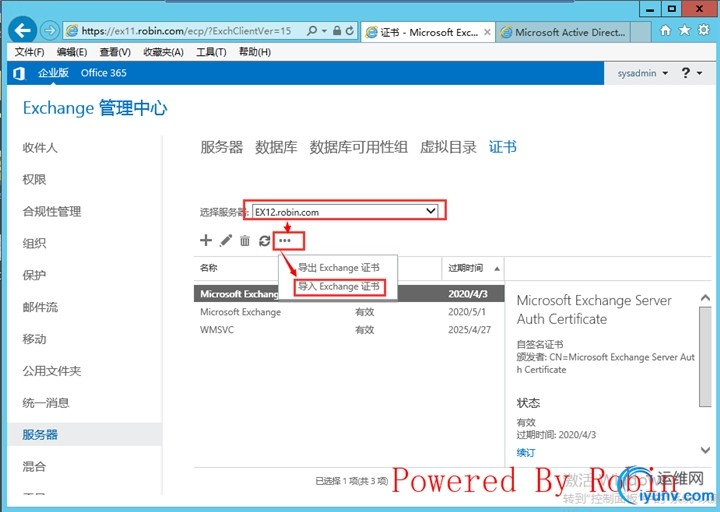Switch to the 数据库可用性组 tab
Screen dimensions: 720x512
coord(359,147)
